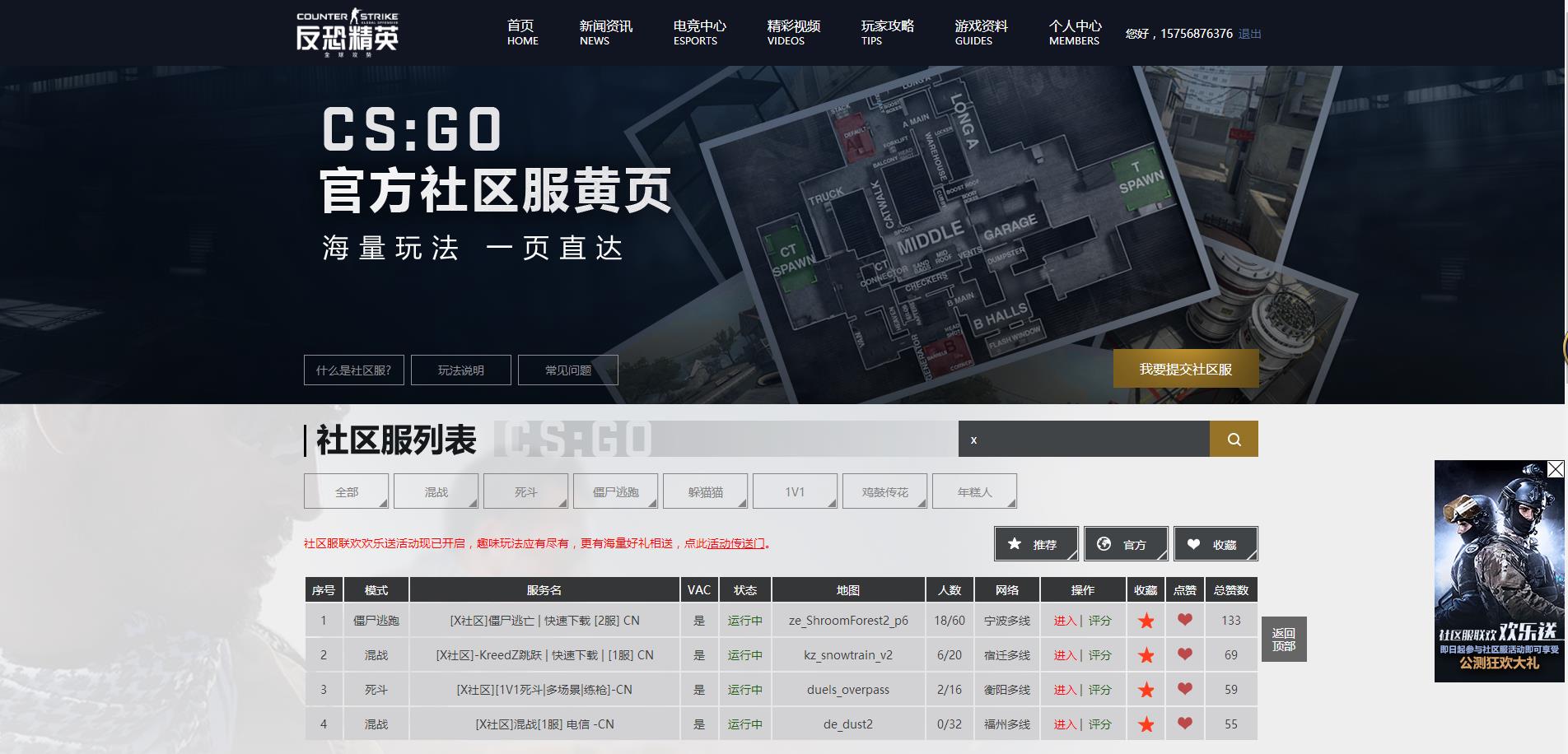Screen dimensions: 1568x754
Task: Toggle favorite star for ze_ShroomForest2_p6 server
Action: click(1146, 621)
